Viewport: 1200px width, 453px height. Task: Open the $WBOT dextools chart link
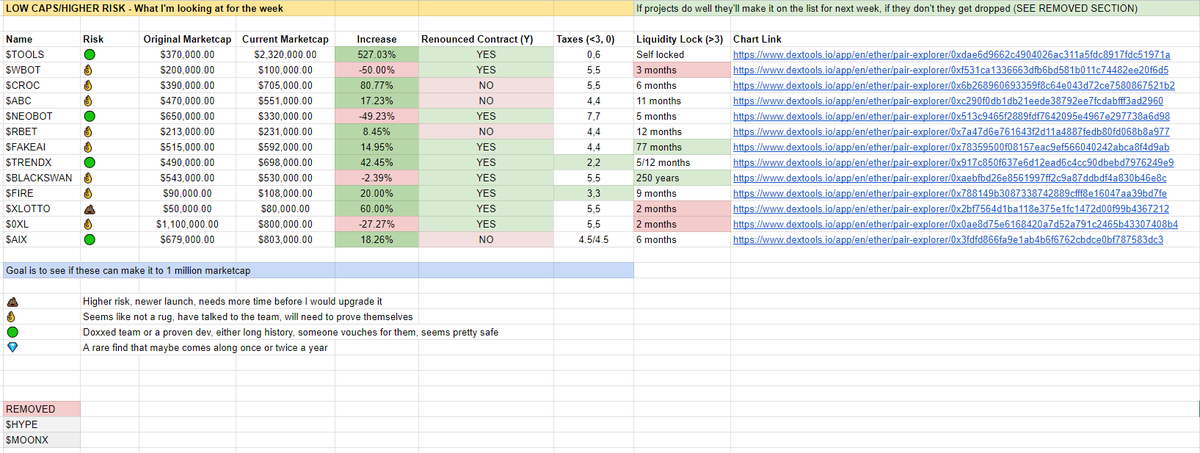point(951,70)
